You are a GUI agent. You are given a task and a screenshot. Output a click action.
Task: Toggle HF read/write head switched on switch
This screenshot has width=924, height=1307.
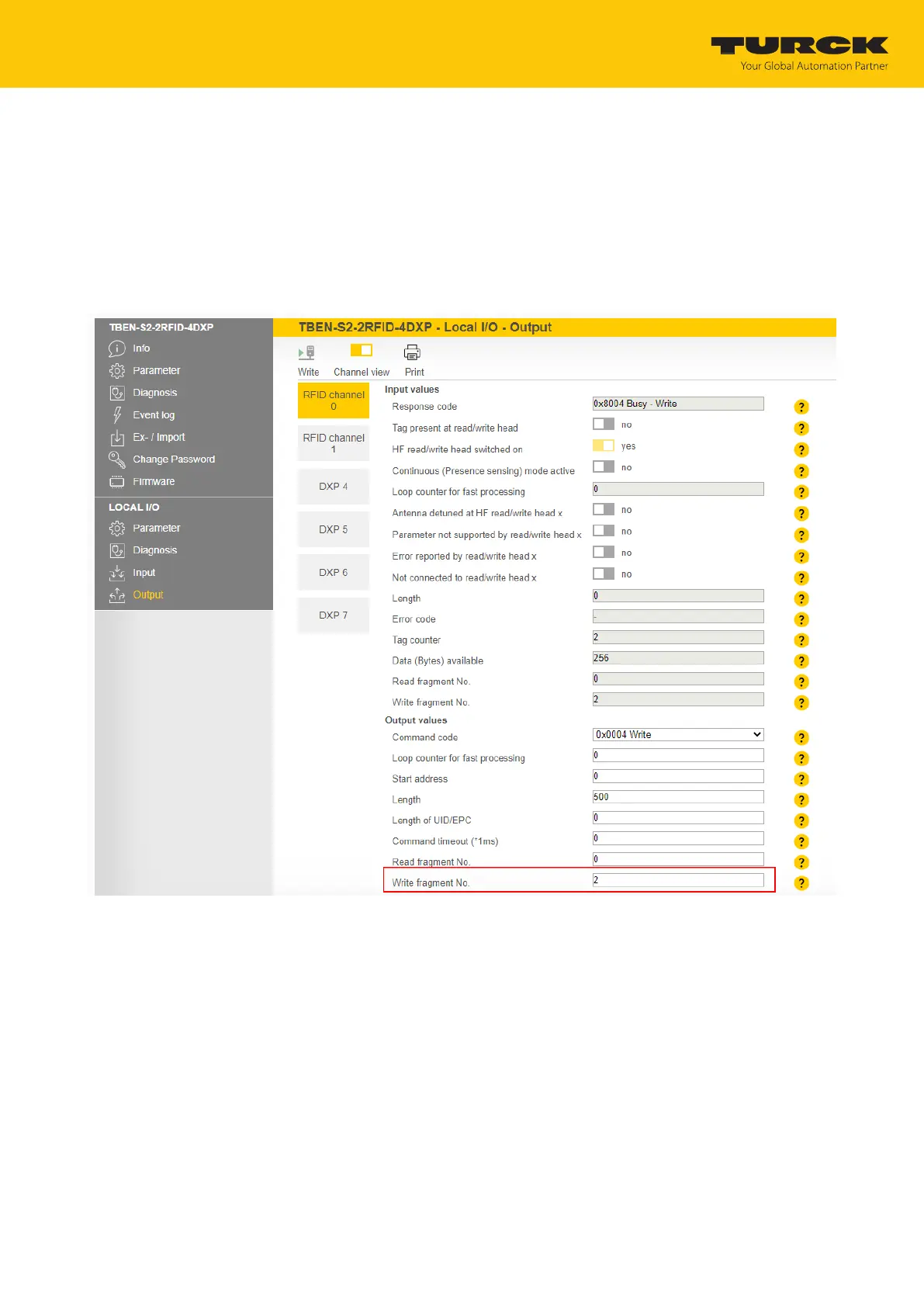click(x=604, y=445)
